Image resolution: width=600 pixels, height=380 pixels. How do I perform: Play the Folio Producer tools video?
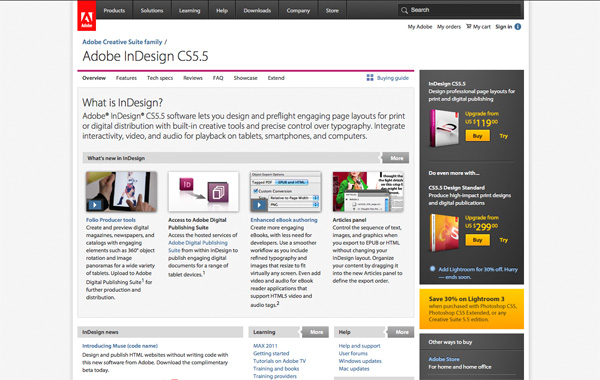click(95, 205)
